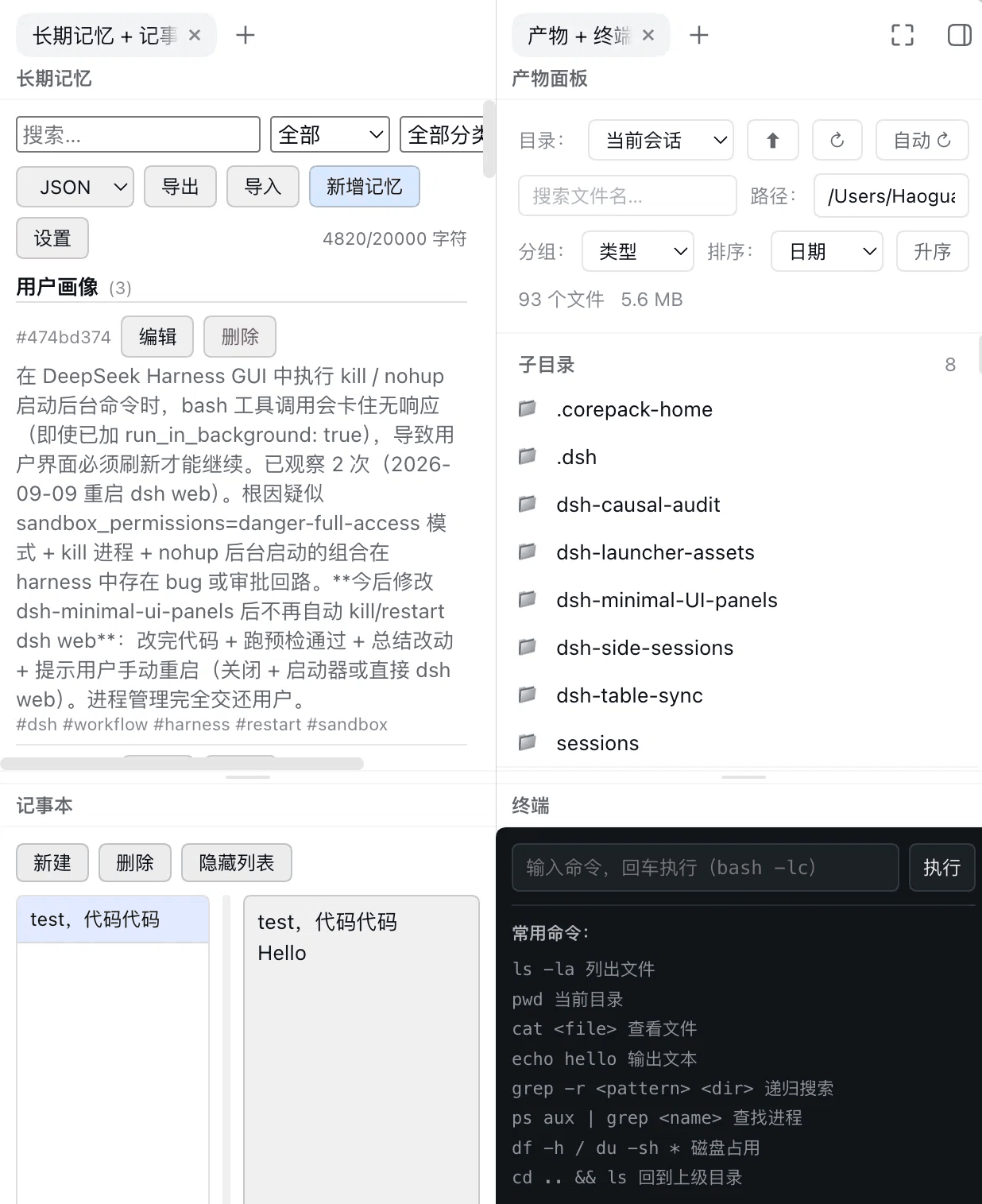Click vertical scrollbar of memory panel
This screenshot has width=982, height=1204.
tap(489, 139)
